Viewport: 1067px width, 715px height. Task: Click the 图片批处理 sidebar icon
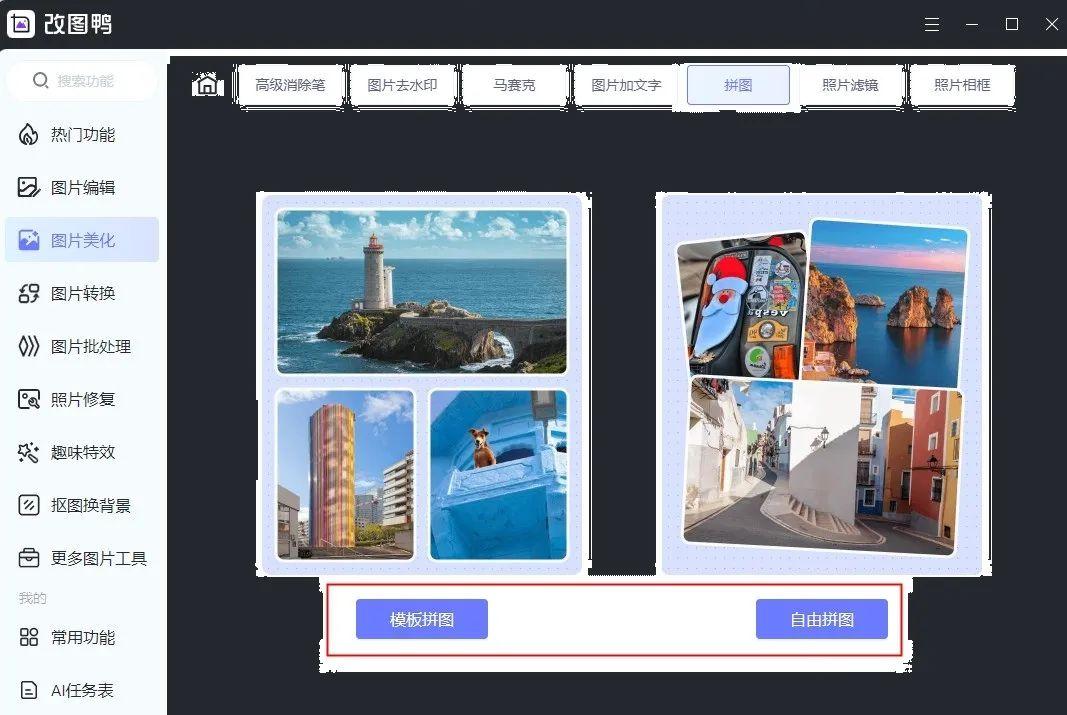coord(29,347)
